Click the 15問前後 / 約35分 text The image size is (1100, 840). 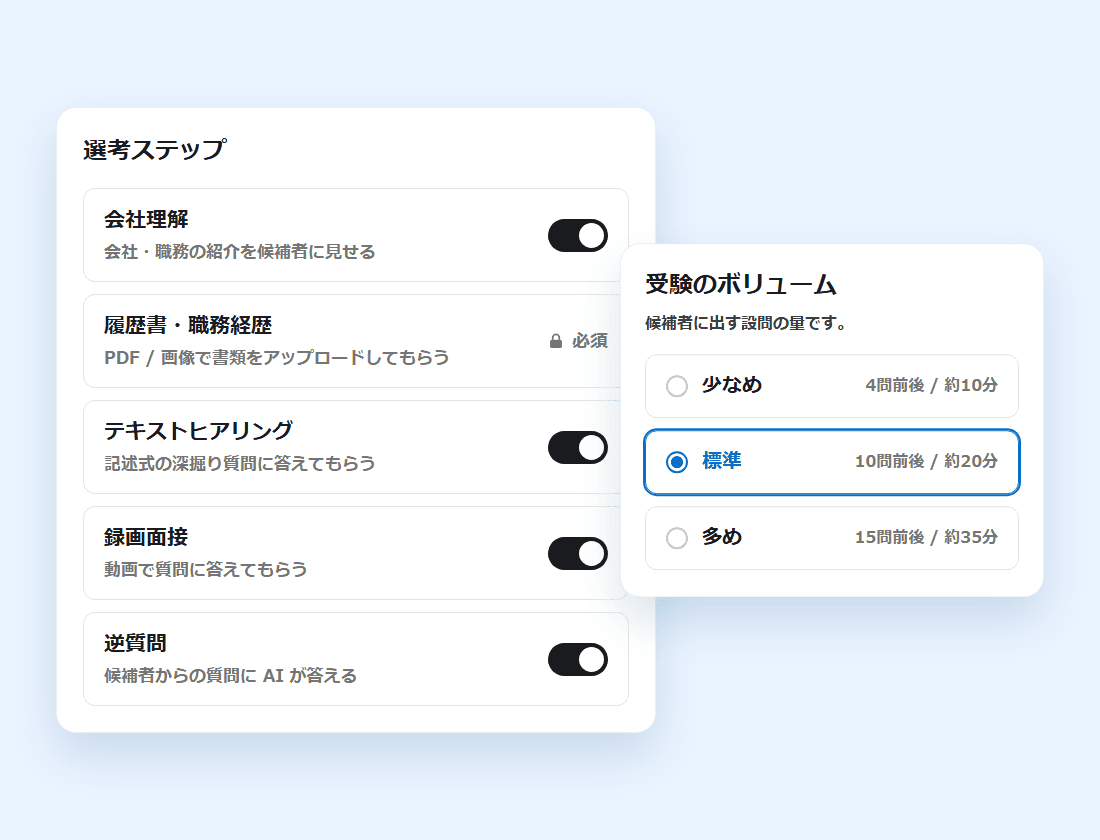point(926,537)
